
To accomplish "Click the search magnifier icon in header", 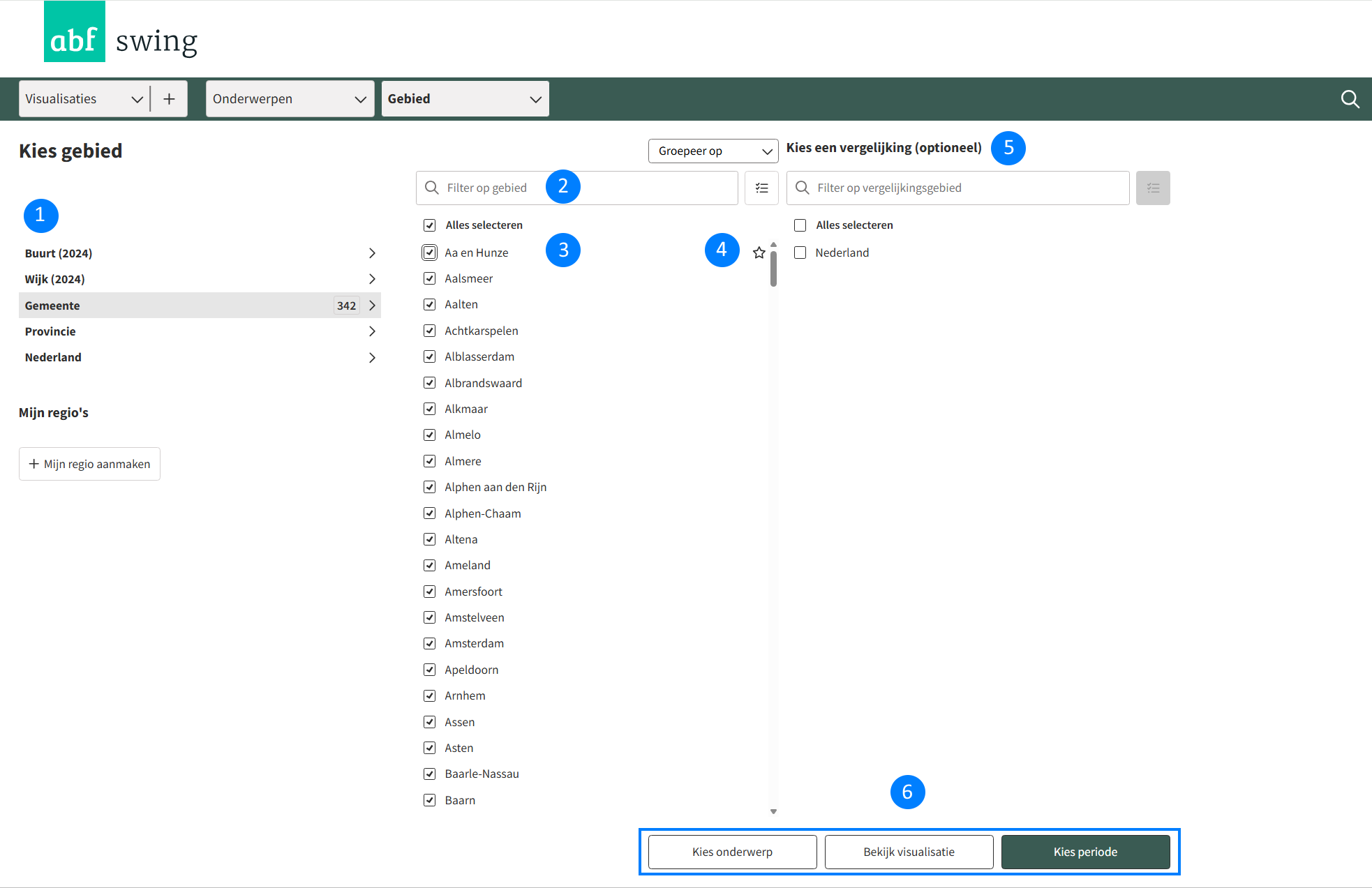I will (1350, 99).
